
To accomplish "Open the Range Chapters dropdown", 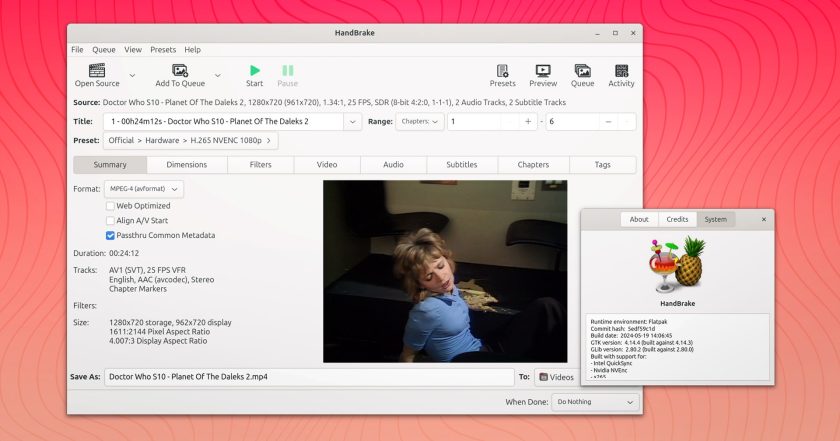I will pos(419,122).
